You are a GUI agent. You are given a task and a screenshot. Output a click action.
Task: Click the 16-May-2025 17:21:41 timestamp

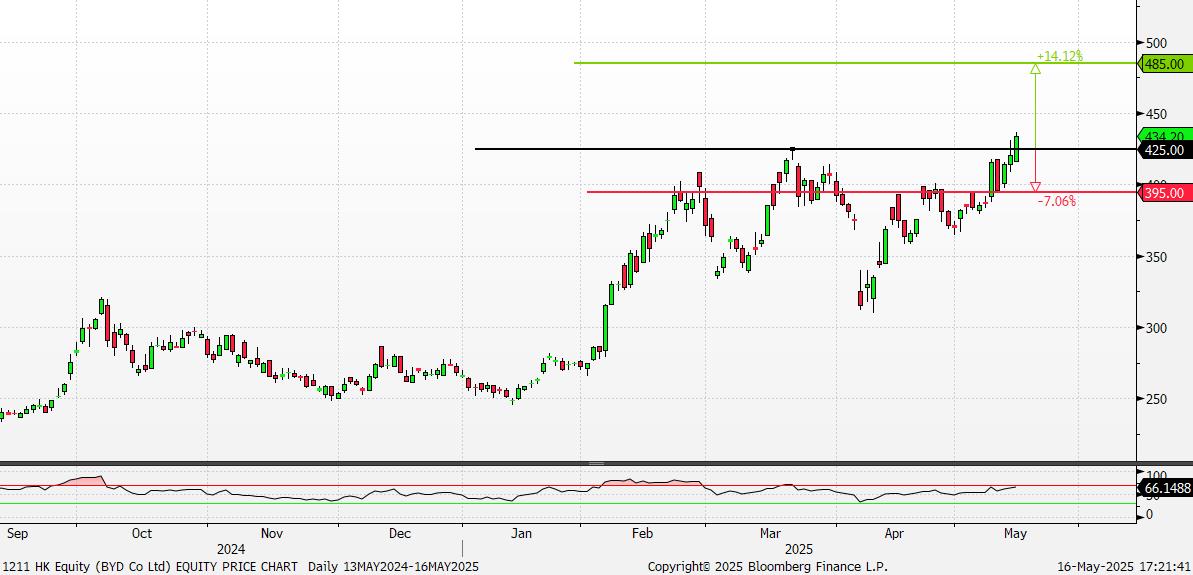pyautogui.click(x=1125, y=567)
